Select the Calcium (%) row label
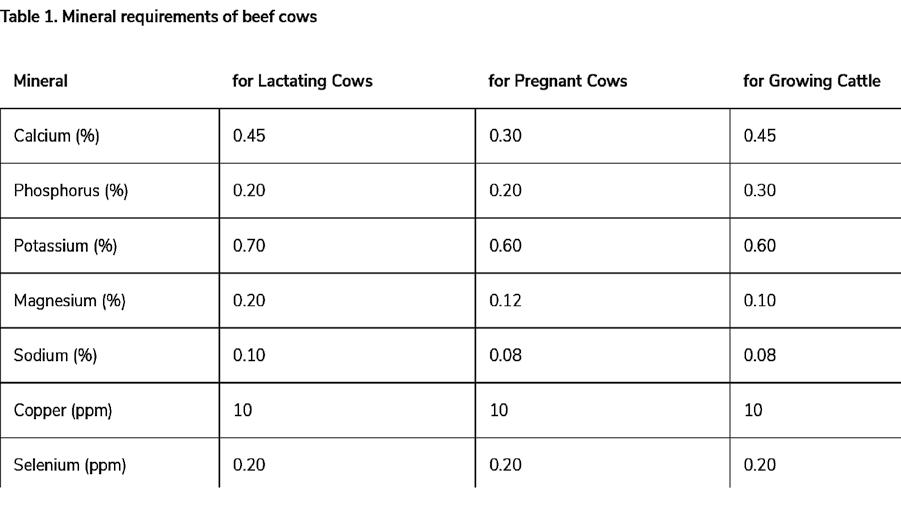 [56, 136]
